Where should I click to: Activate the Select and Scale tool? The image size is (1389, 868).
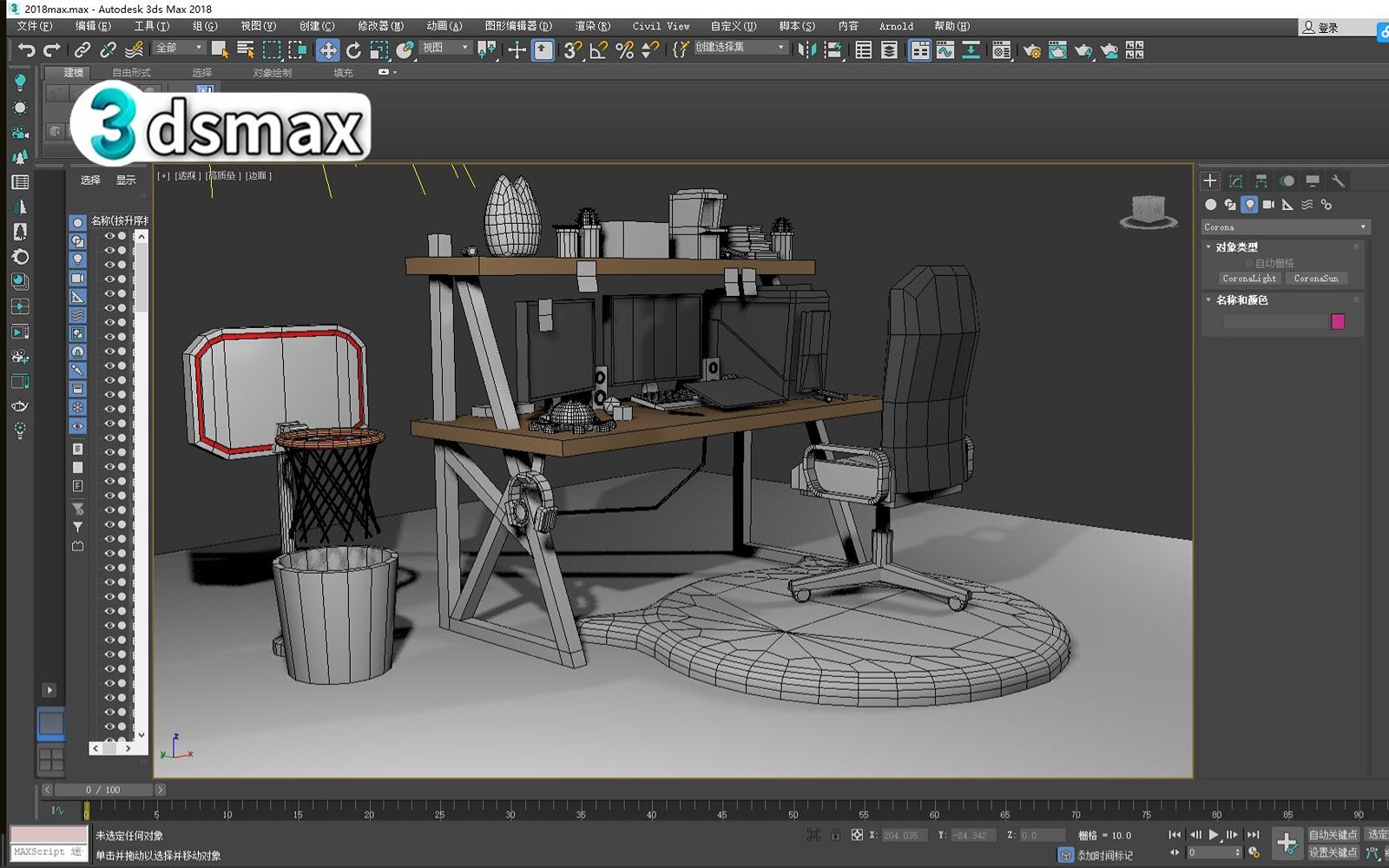pyautogui.click(x=379, y=50)
